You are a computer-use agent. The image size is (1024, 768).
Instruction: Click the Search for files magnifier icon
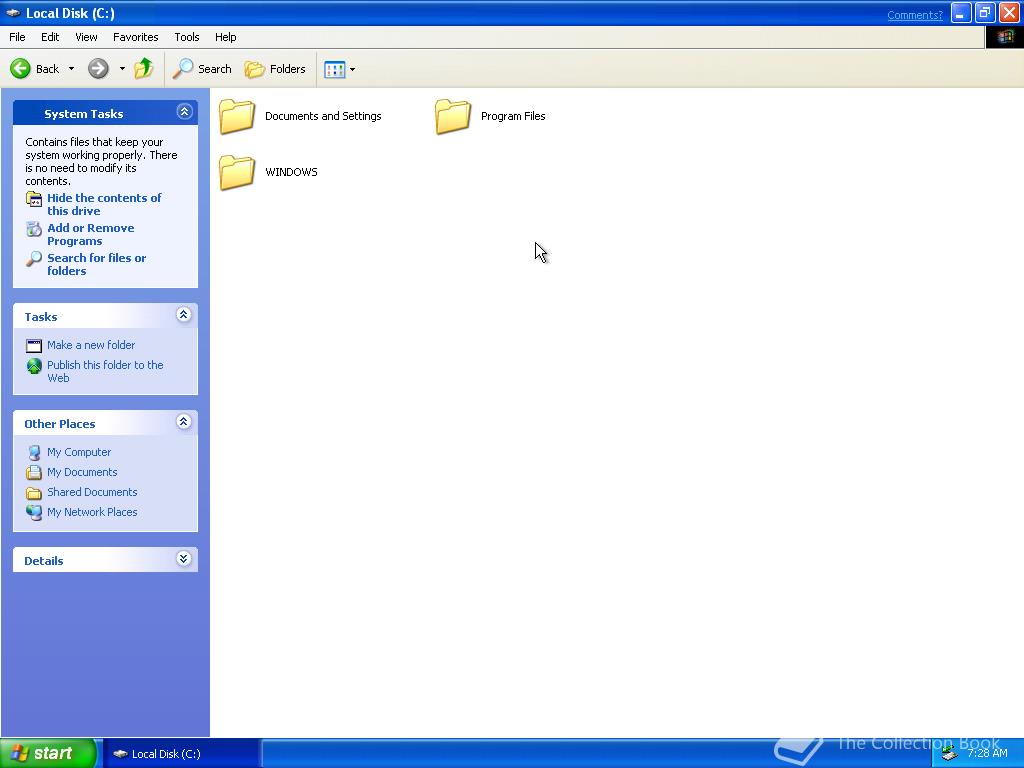click(x=34, y=259)
